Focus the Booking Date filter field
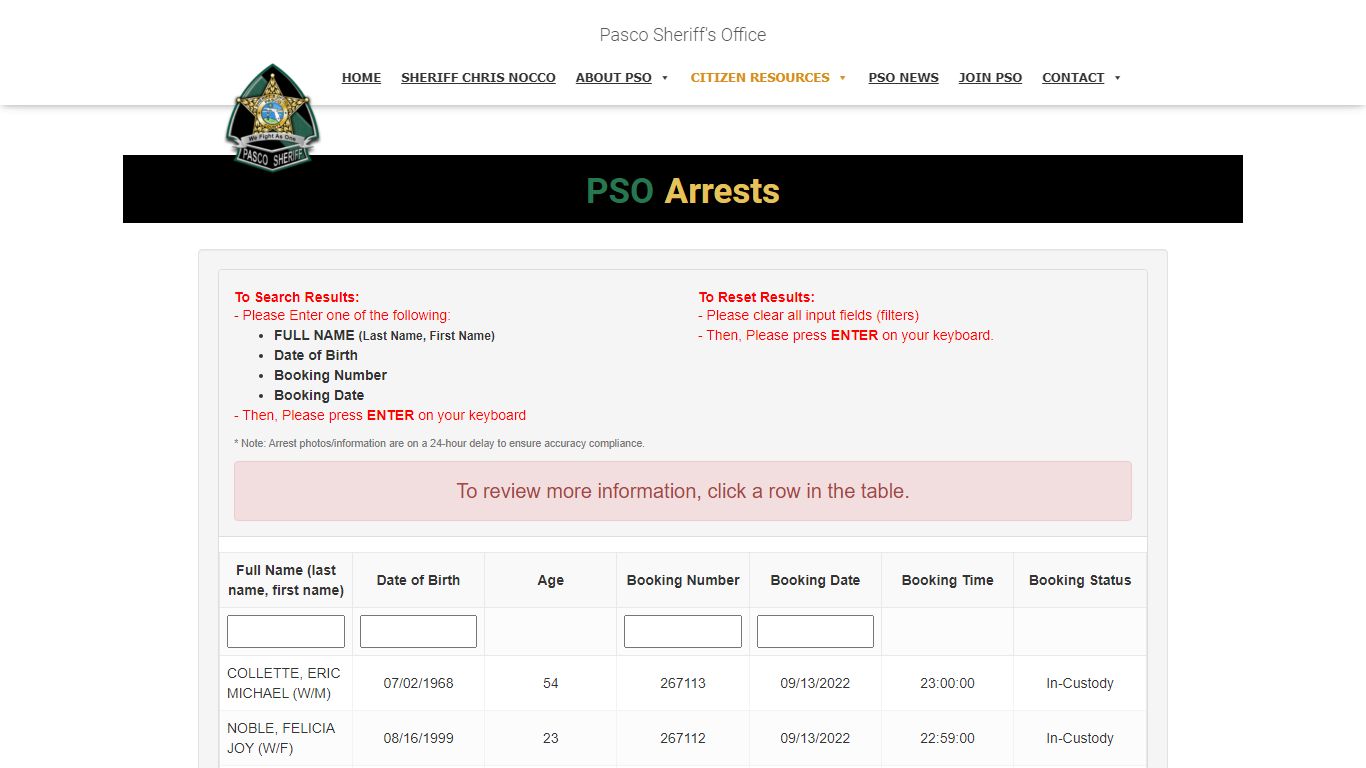 (815, 631)
